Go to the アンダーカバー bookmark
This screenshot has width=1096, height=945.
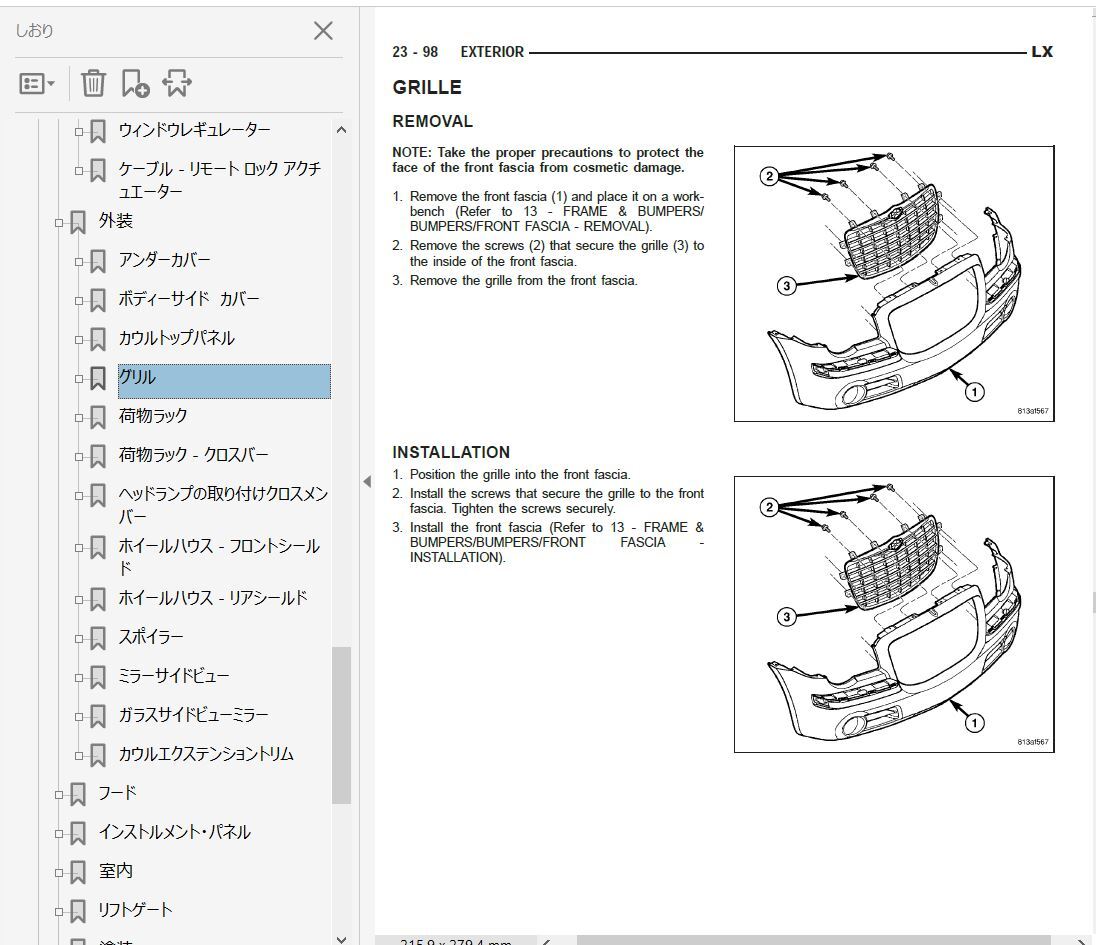point(164,260)
